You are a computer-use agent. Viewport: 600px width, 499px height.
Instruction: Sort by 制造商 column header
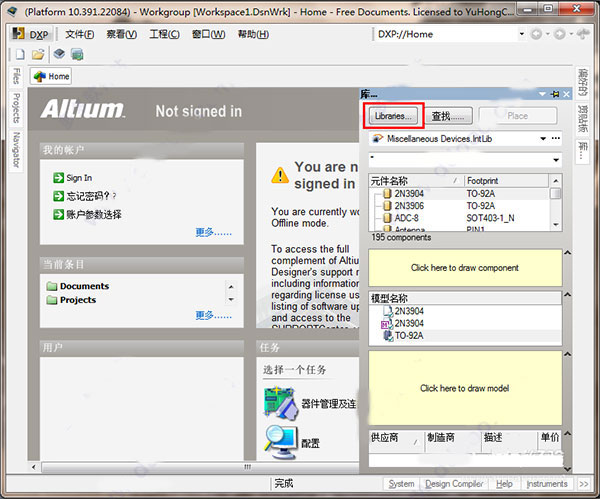[x=452, y=437]
